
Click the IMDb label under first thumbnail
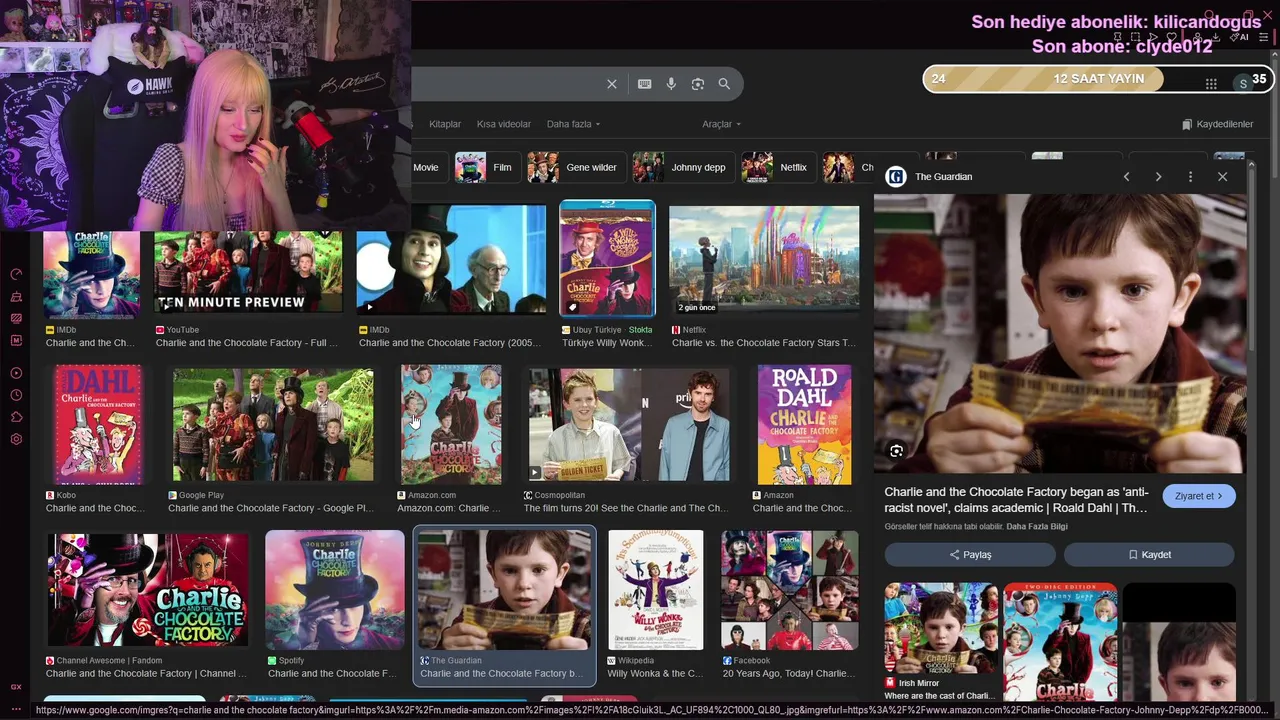(x=67, y=330)
